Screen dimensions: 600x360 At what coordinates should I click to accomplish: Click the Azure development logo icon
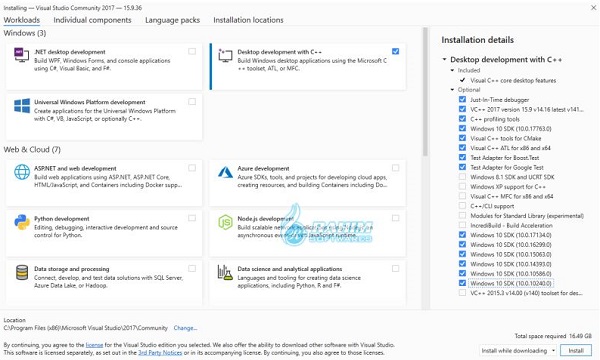[x=225, y=172]
